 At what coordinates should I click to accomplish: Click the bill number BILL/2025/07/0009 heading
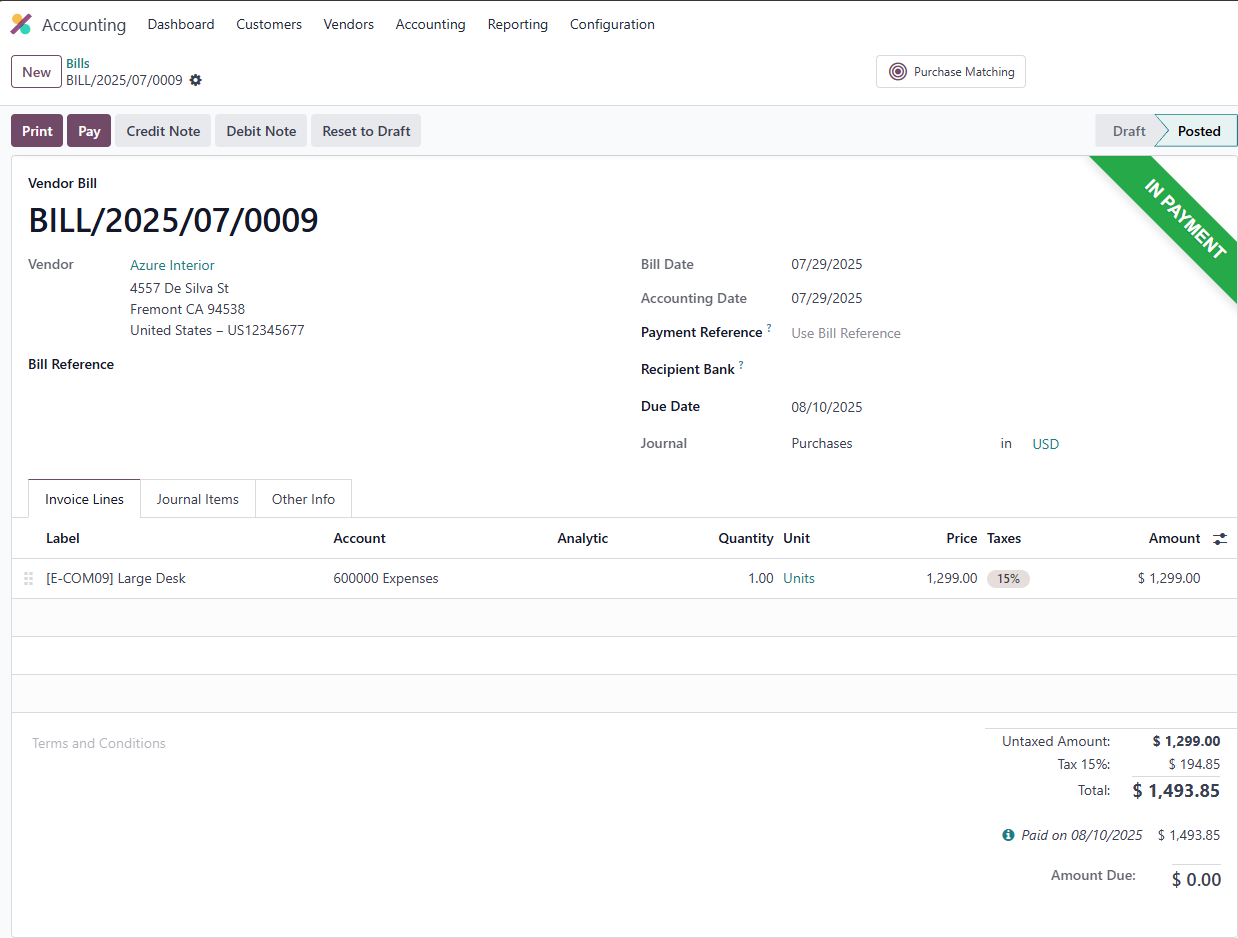click(173, 220)
